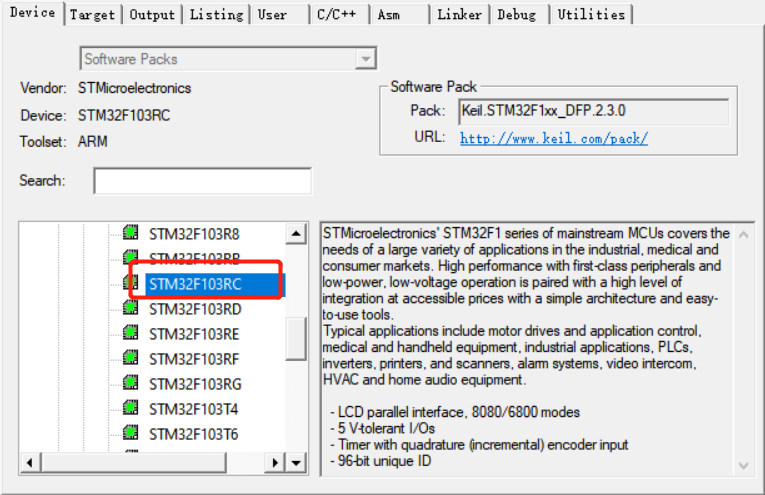Click chip icon next to STM32F103RD
The image size is (765, 495).
(x=131, y=308)
